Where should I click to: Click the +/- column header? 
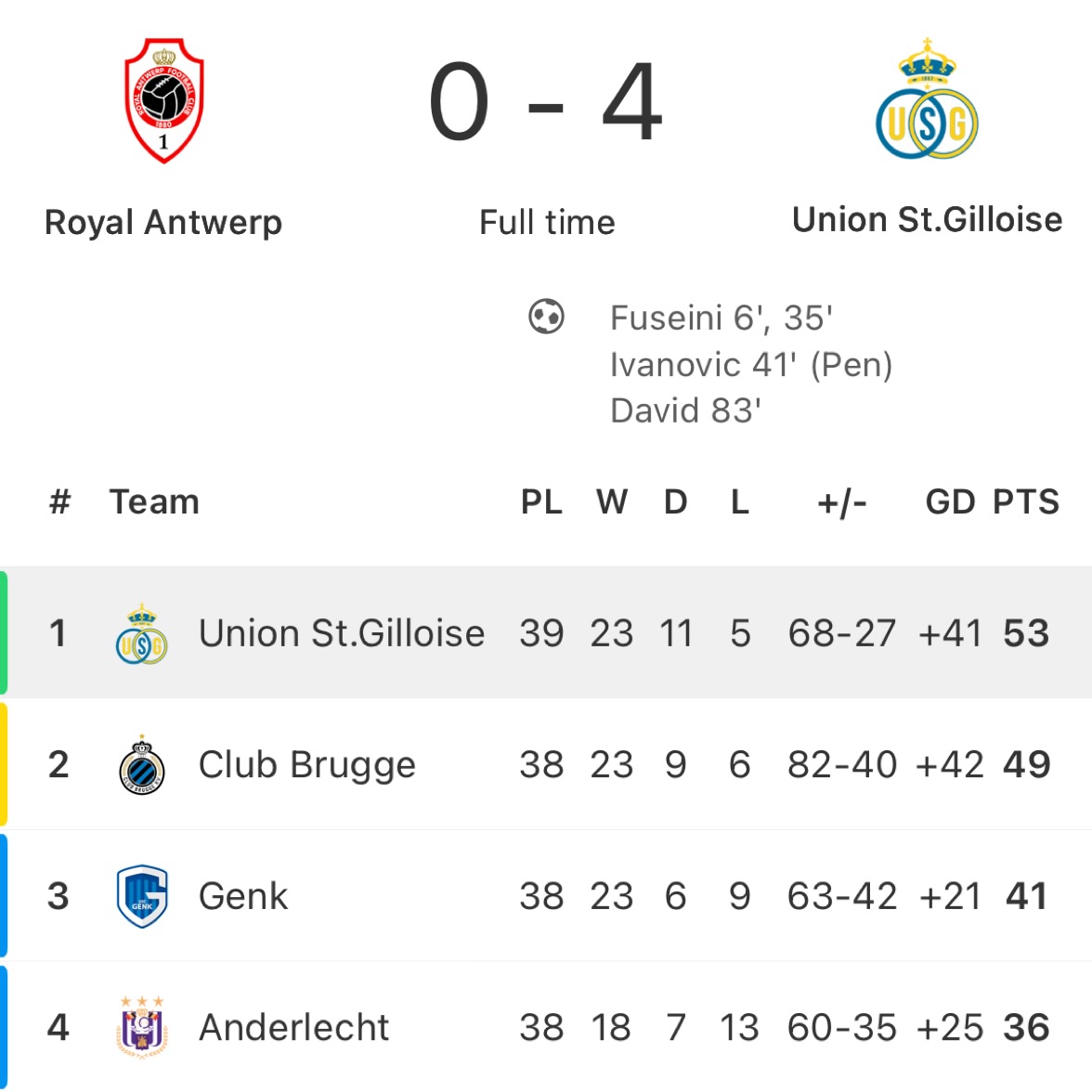pos(842,502)
